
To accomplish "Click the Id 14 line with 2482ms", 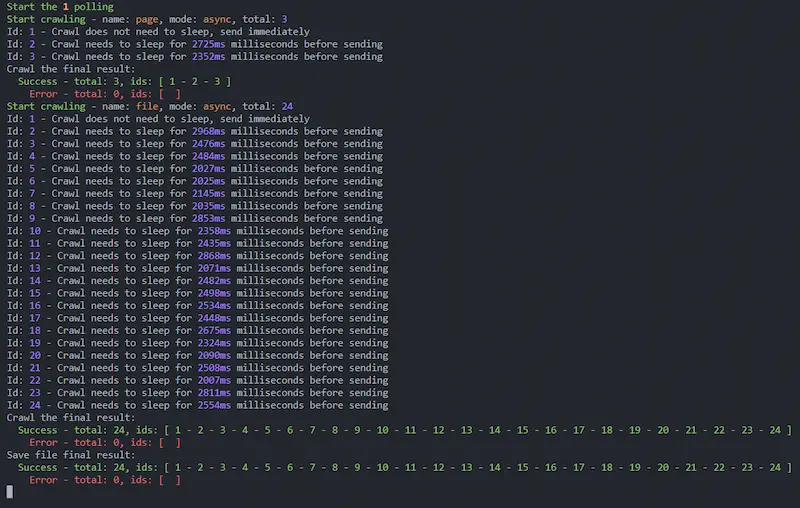I will (x=197, y=281).
